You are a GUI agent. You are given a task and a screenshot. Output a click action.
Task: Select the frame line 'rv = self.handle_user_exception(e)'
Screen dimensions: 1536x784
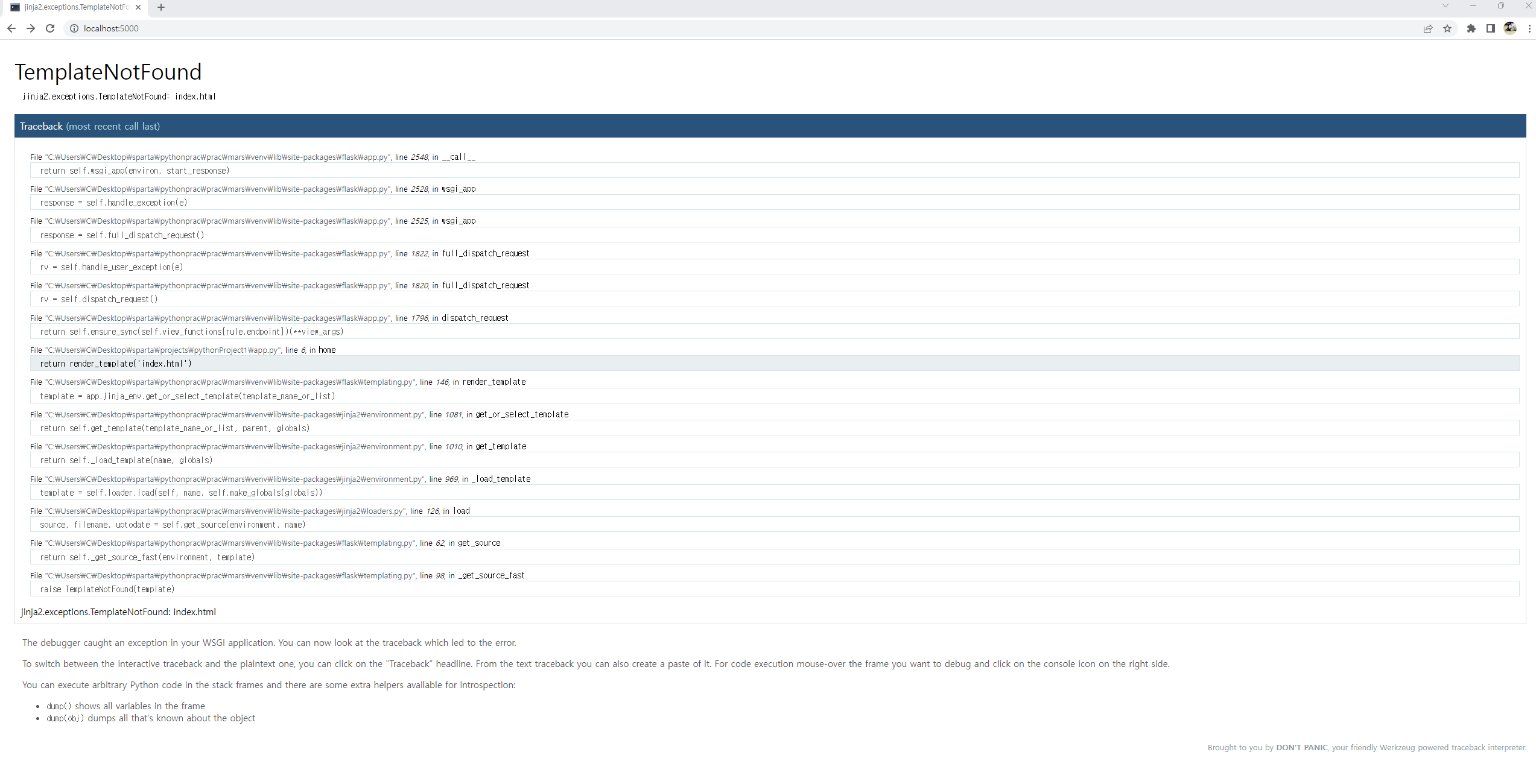click(775, 267)
